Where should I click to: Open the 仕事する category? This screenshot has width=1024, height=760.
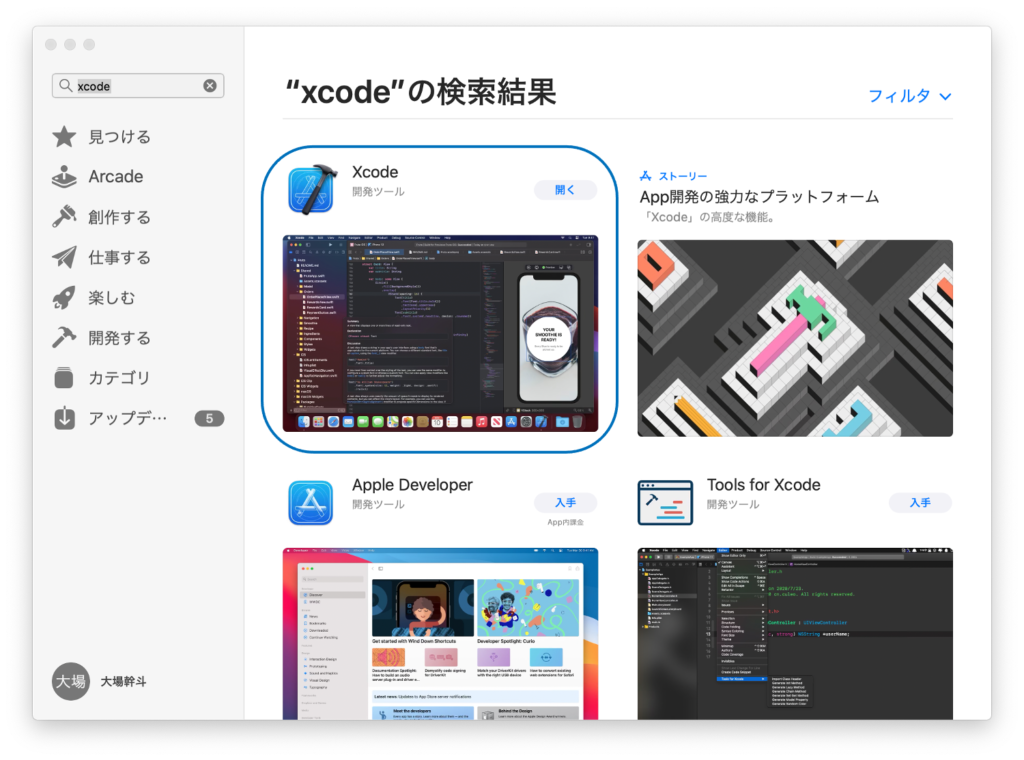[x=110, y=257]
